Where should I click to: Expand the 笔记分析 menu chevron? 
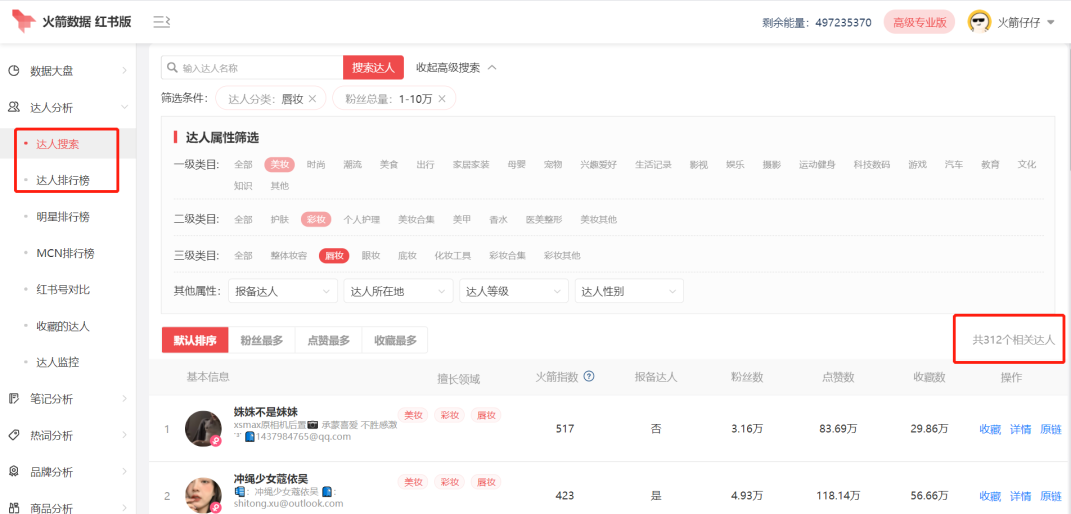pos(124,399)
